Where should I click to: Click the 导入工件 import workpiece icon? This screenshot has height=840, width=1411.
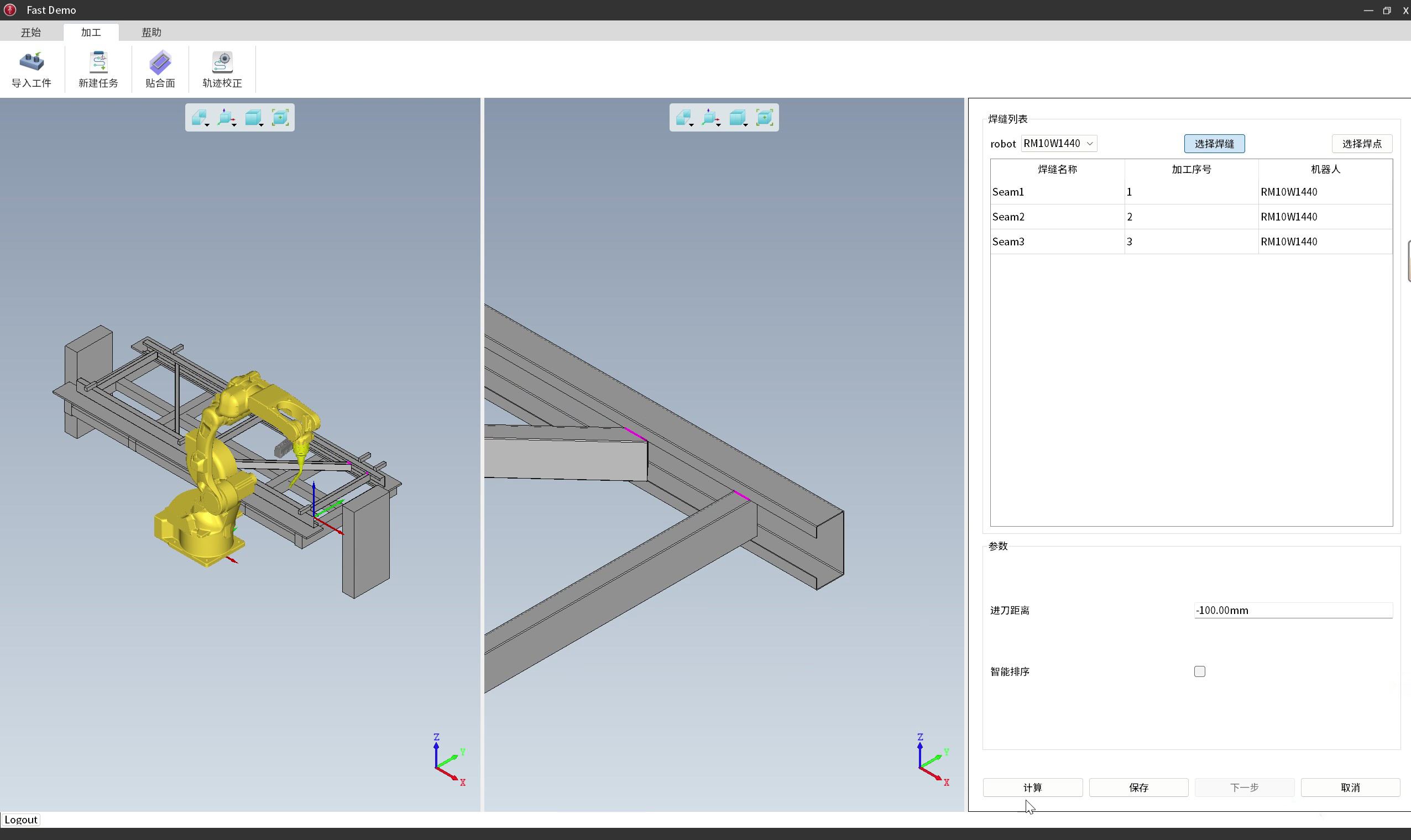click(31, 69)
